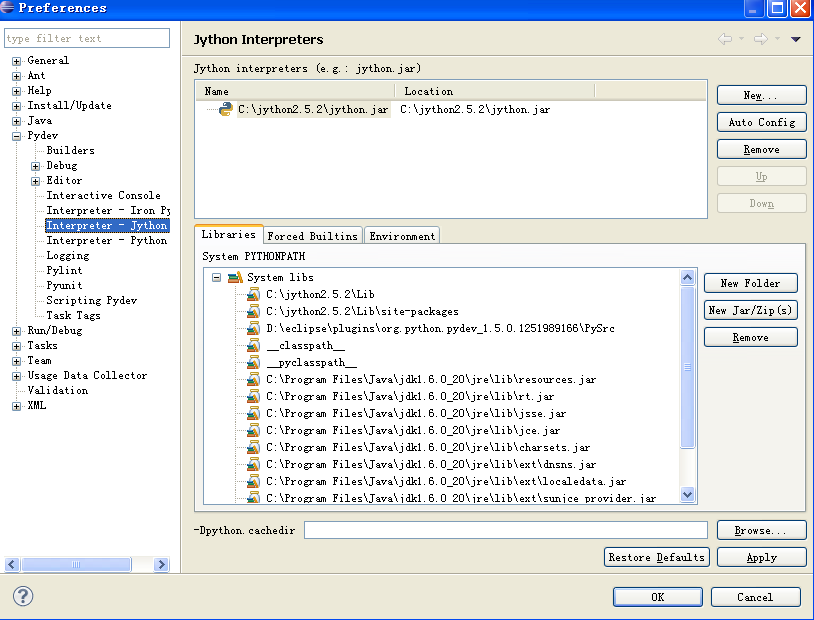Select the C:\jython2.5.2\Lib folder icon

(253, 295)
